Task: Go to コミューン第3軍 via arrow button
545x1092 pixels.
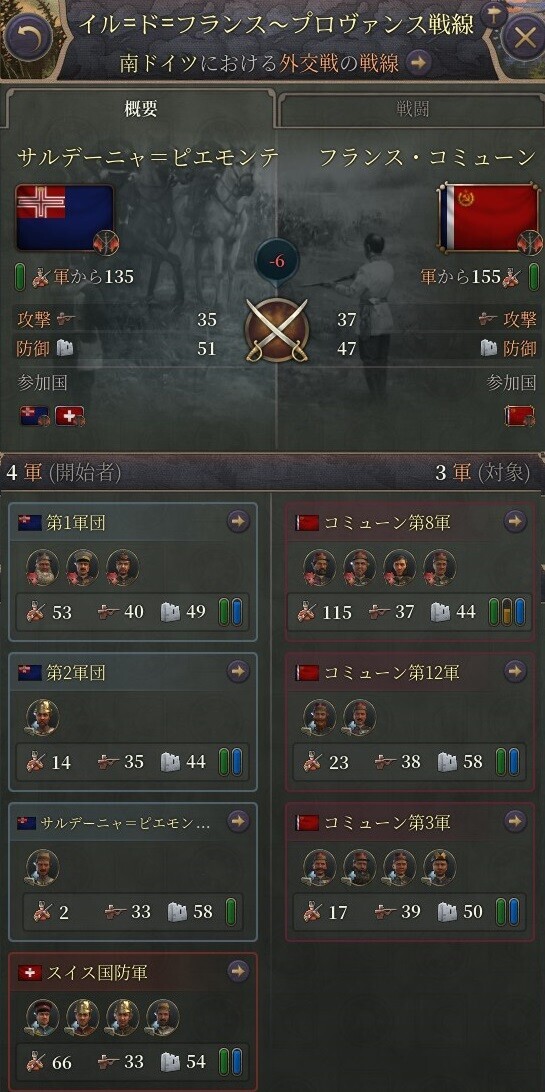Action: 515,821
